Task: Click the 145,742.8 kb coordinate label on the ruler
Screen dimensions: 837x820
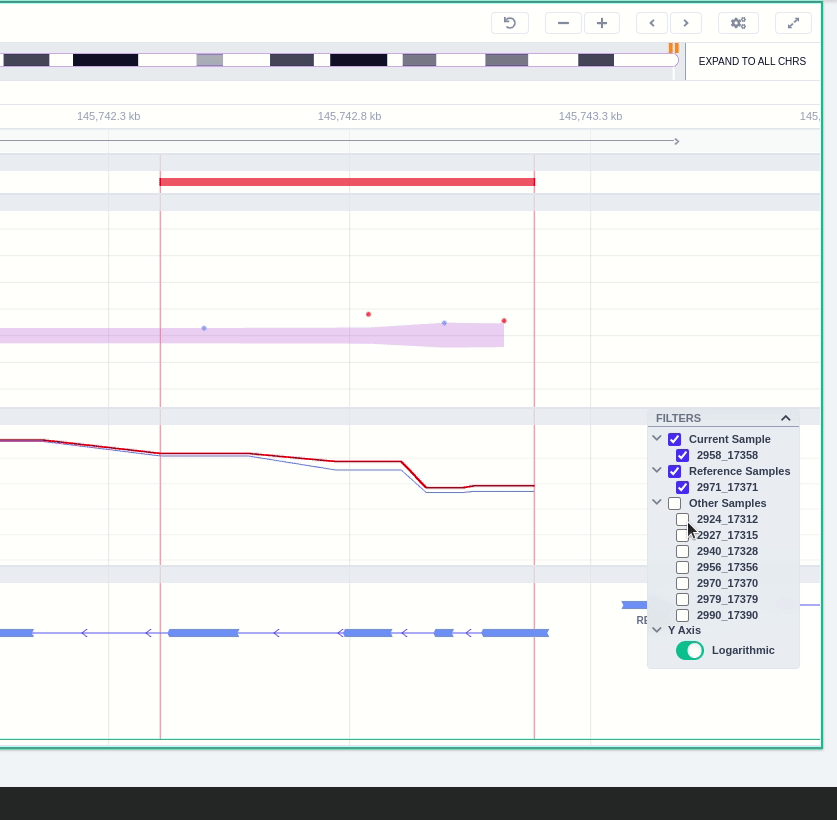Action: 349,116
